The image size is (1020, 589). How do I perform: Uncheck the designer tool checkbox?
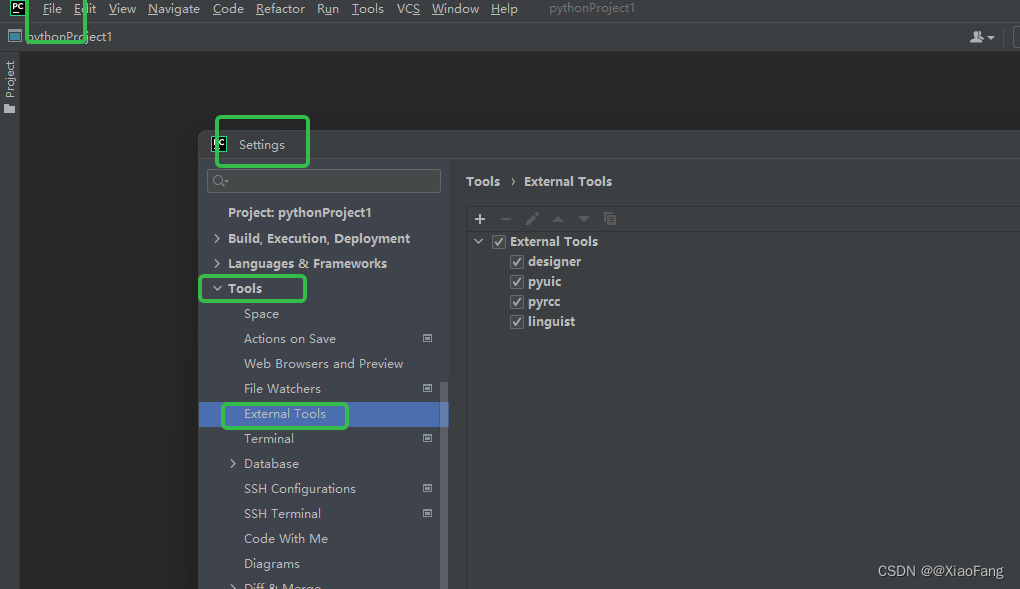click(517, 262)
